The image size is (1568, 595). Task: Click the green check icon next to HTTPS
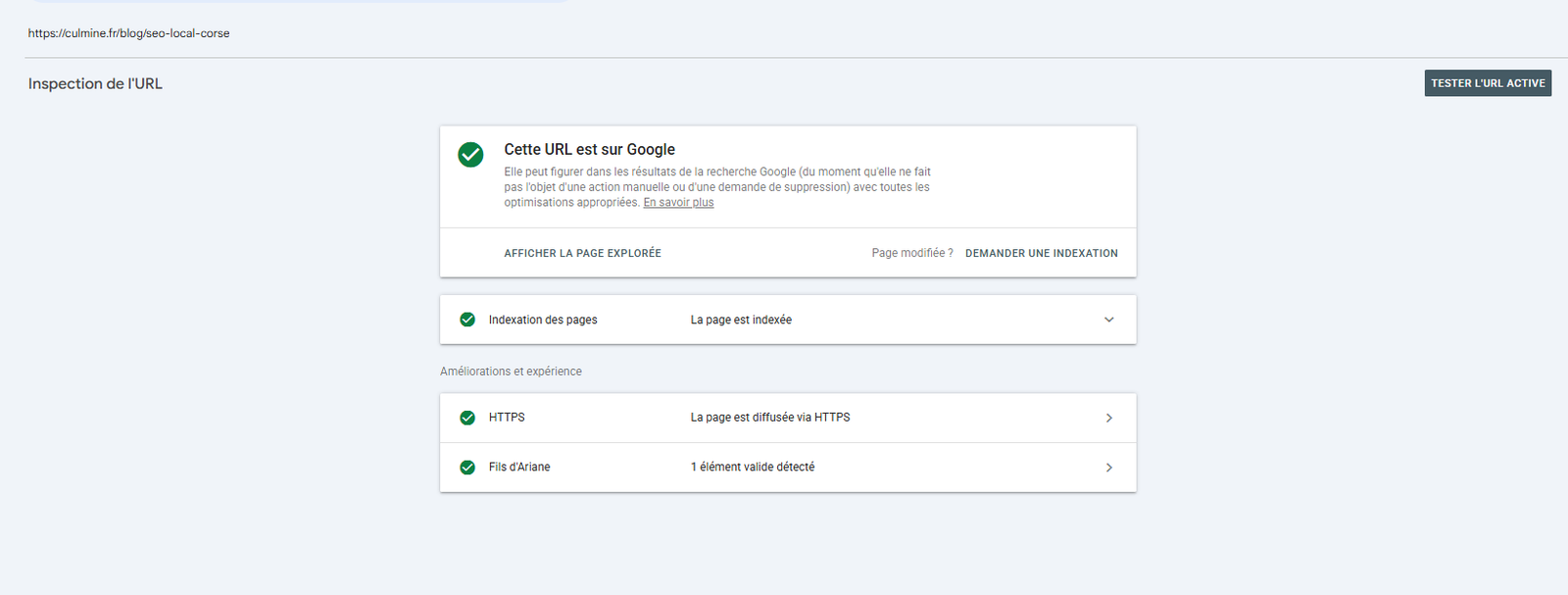[x=467, y=418]
